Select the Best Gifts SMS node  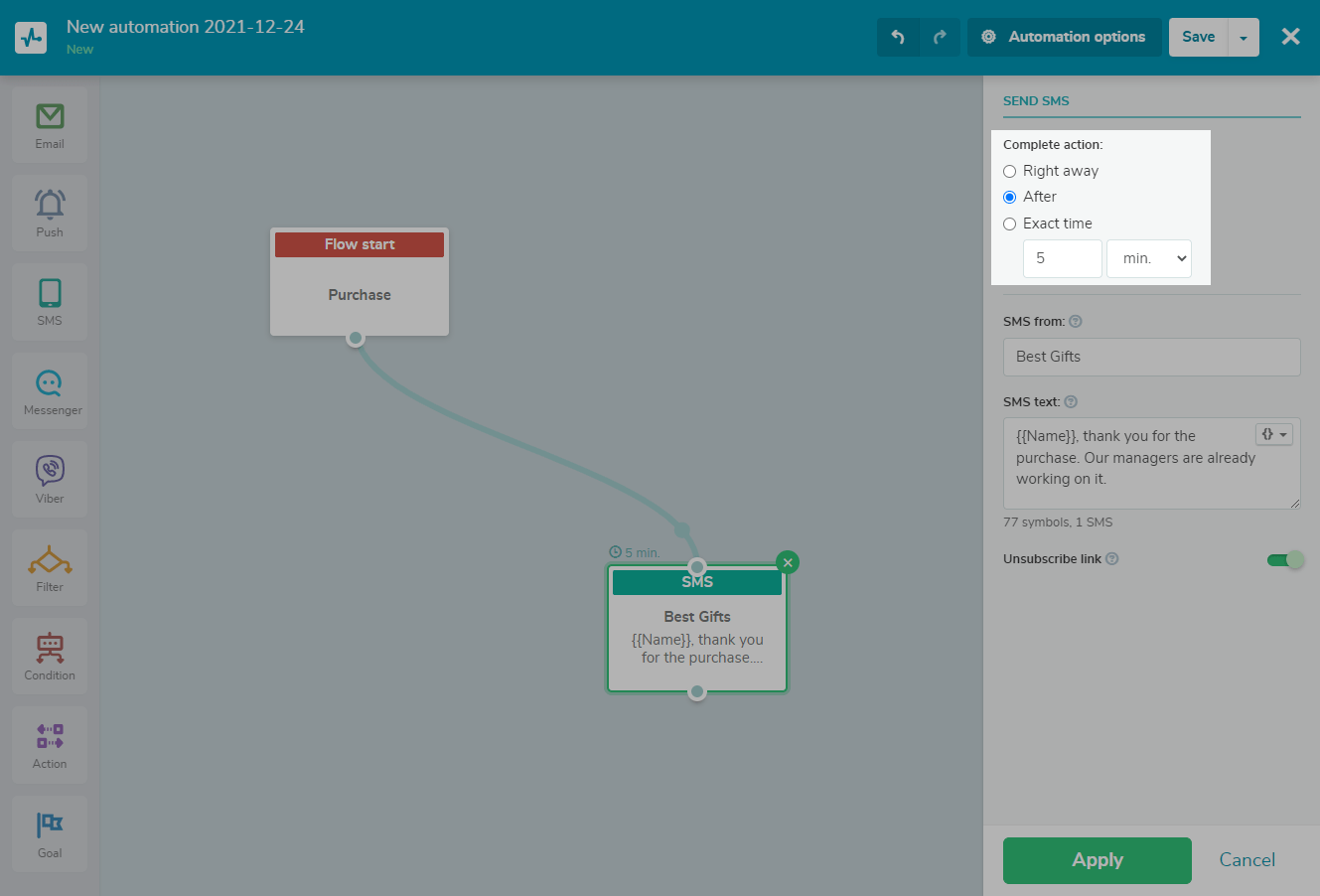click(x=697, y=629)
